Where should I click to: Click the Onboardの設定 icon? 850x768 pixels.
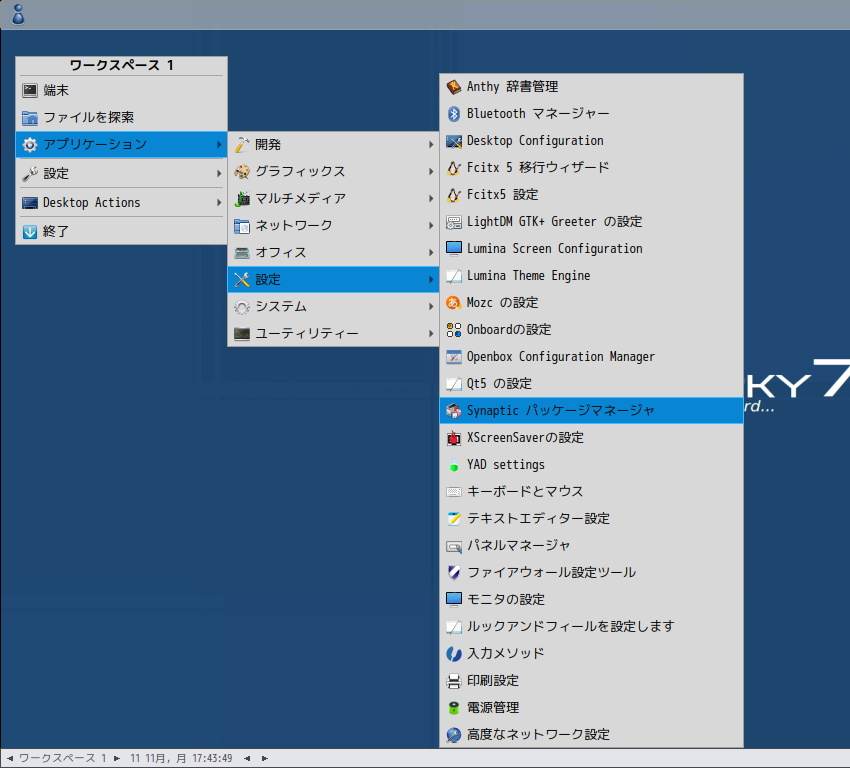tap(454, 330)
